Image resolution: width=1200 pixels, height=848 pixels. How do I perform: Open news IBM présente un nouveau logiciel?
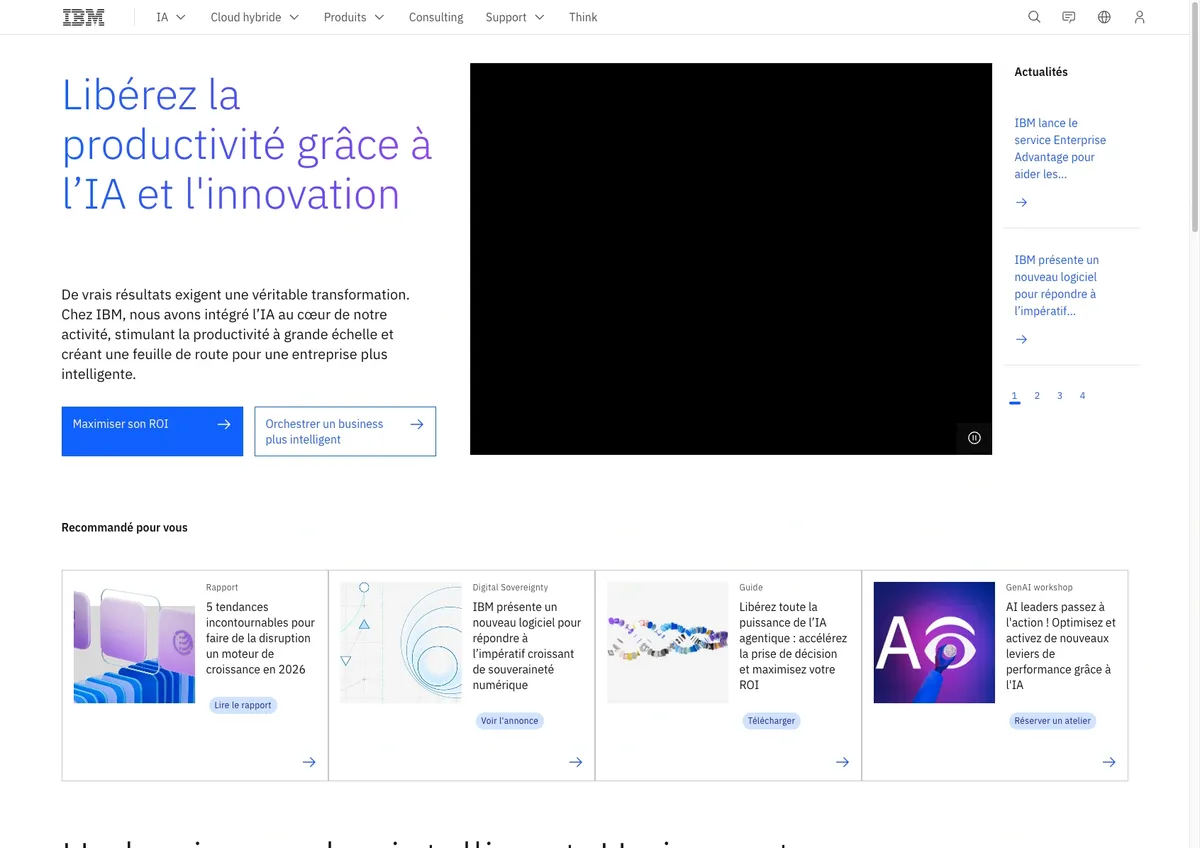[x=1057, y=285]
